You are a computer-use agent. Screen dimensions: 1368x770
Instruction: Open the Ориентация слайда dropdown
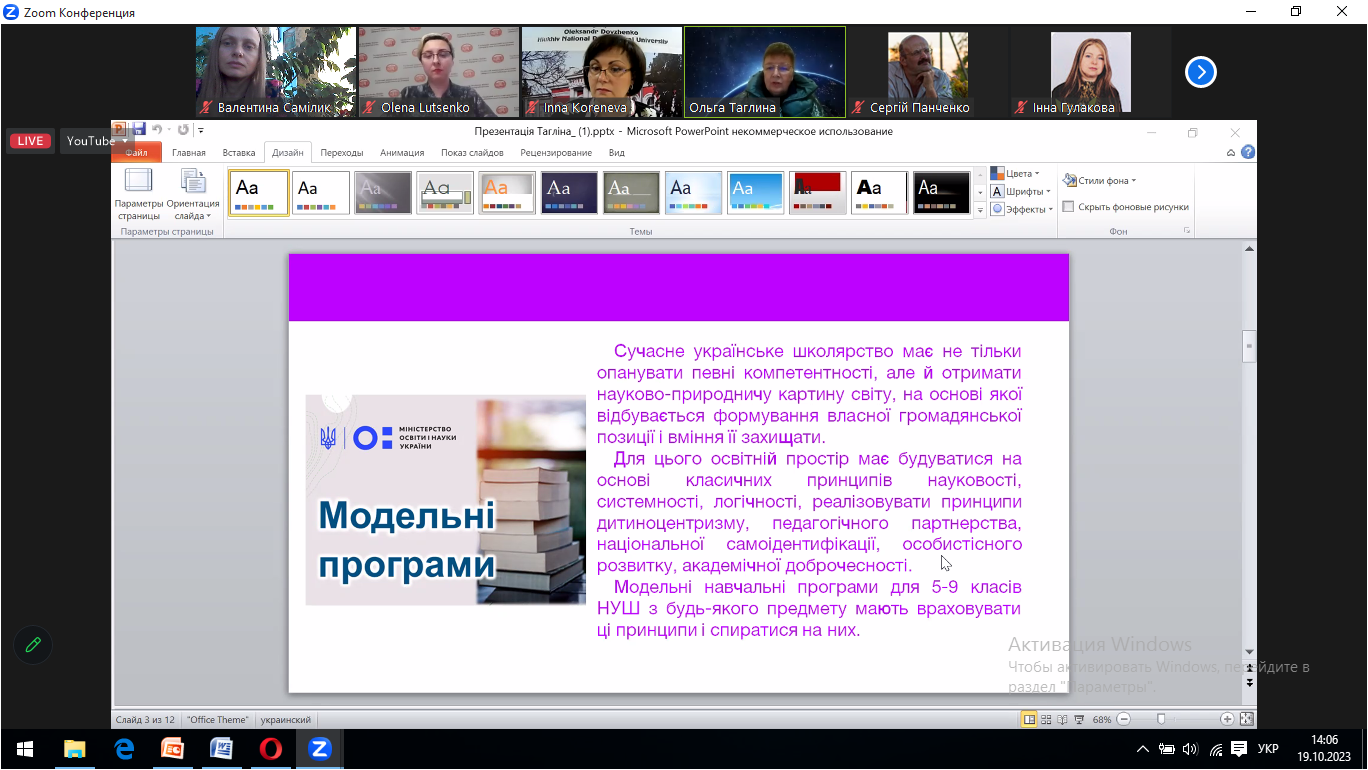pyautogui.click(x=193, y=194)
